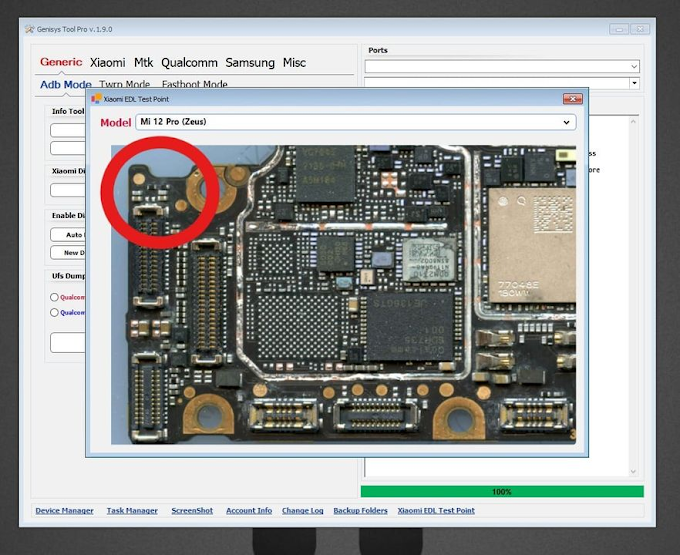The image size is (680, 555).
Task: Click the log panel scrollbar down arrow
Action: pyautogui.click(x=633, y=471)
